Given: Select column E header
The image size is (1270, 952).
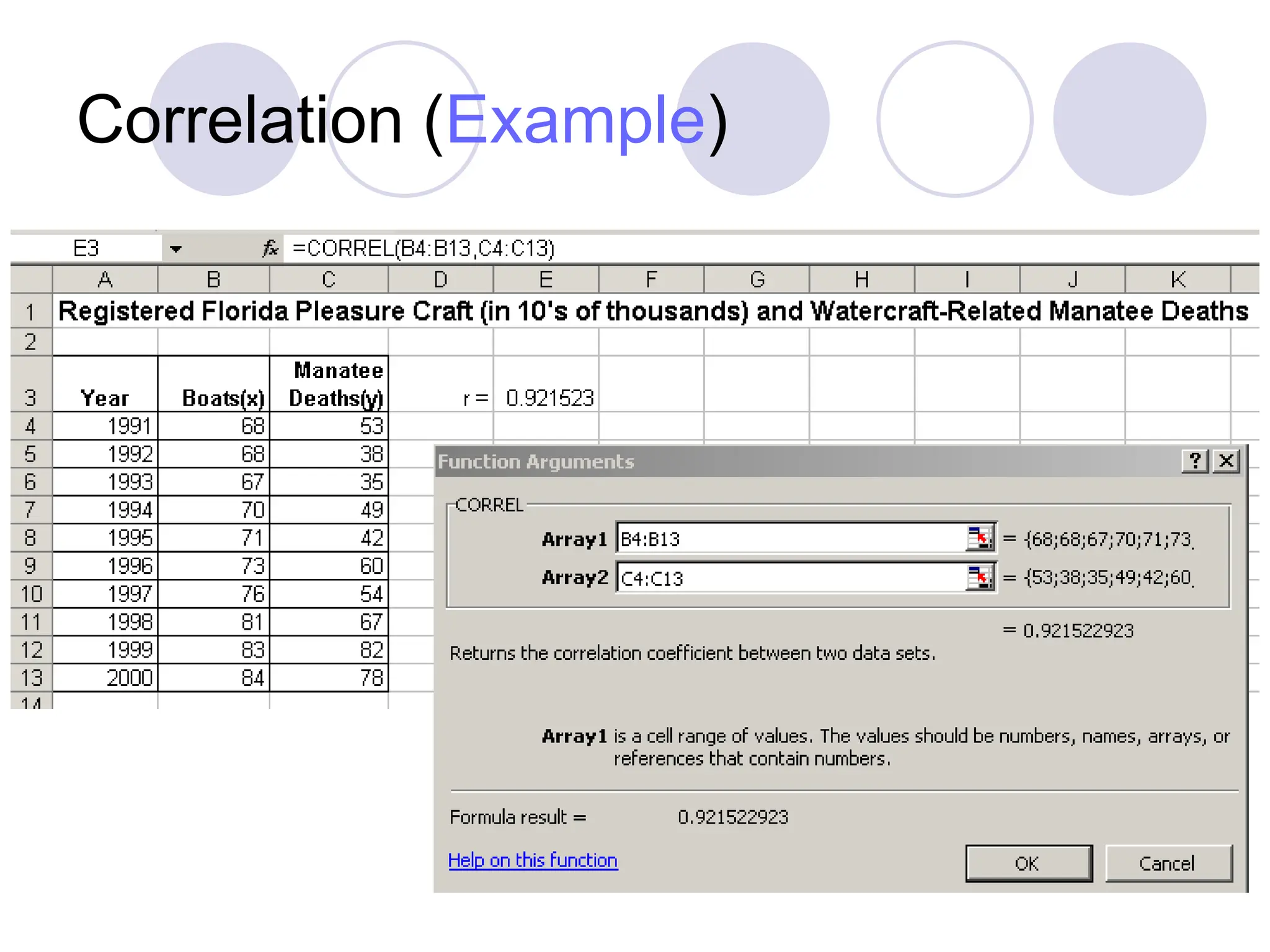Looking at the screenshot, I should click(546, 280).
